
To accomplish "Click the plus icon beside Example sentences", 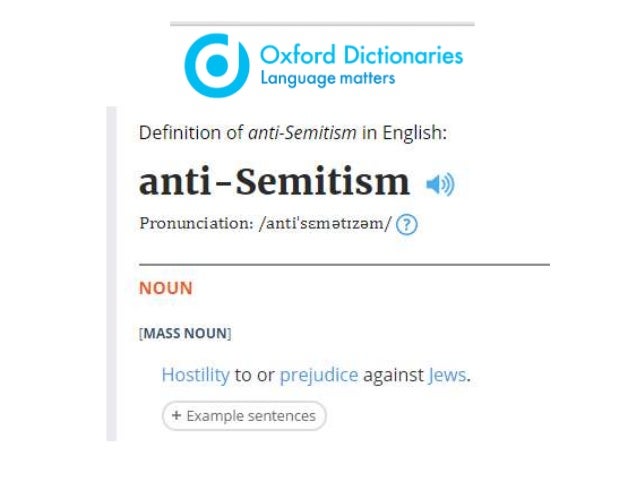I will pos(176,416).
